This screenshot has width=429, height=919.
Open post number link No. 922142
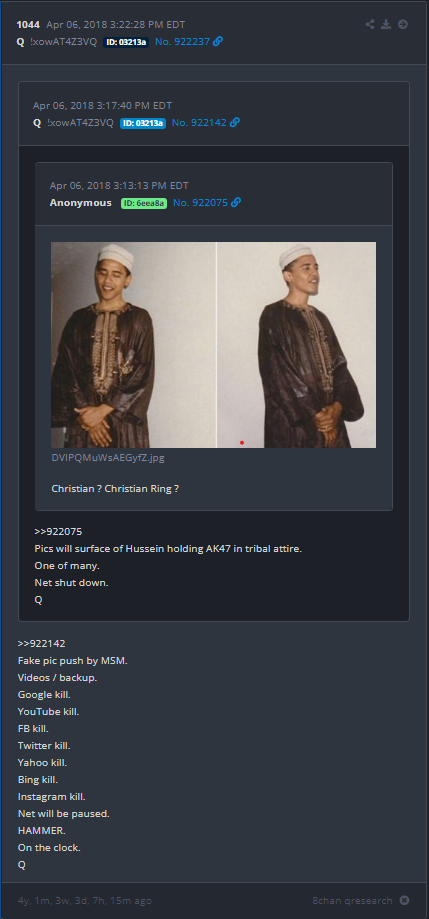199,122
